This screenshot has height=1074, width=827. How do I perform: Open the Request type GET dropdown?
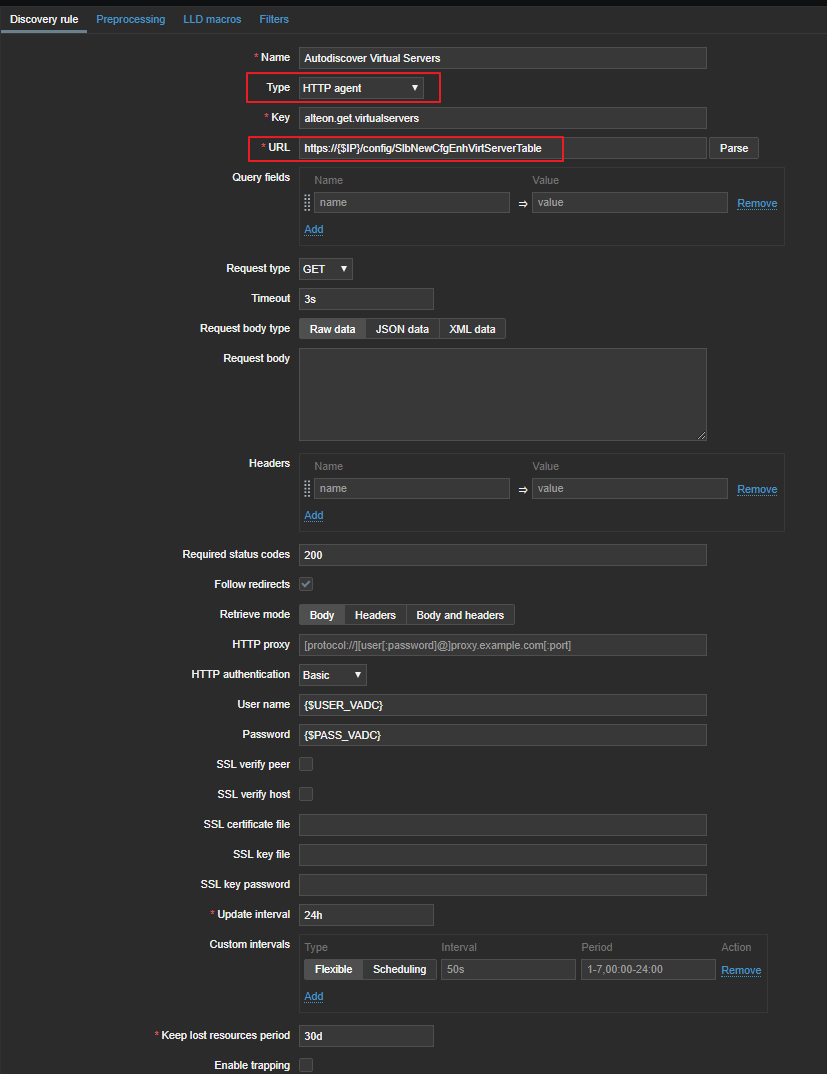(x=326, y=269)
